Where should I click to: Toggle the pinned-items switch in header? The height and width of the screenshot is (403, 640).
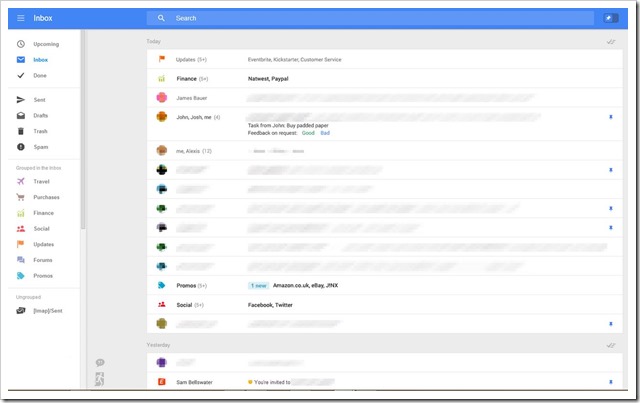[609, 18]
